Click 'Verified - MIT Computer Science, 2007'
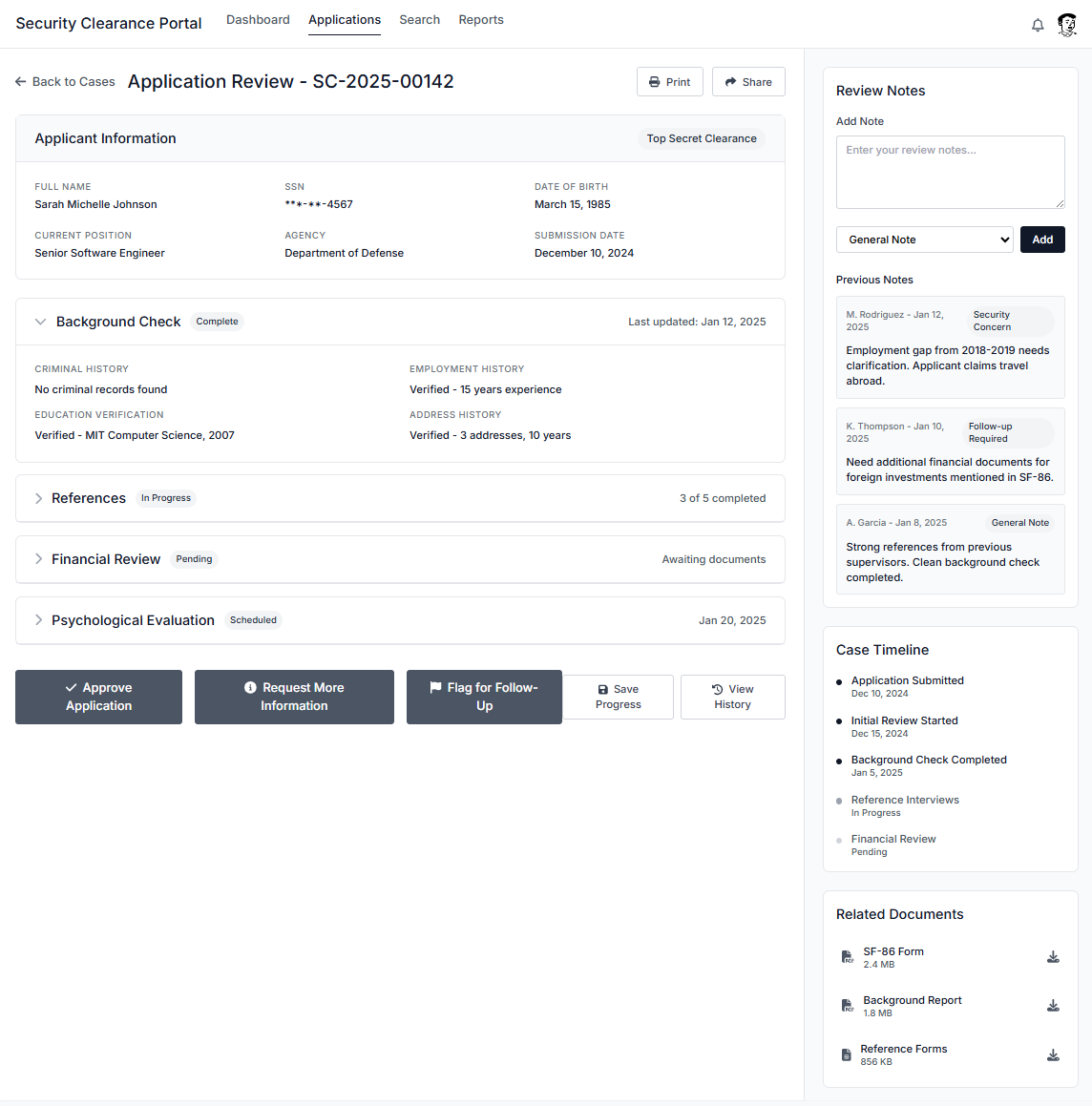1092x1106 pixels. (135, 435)
